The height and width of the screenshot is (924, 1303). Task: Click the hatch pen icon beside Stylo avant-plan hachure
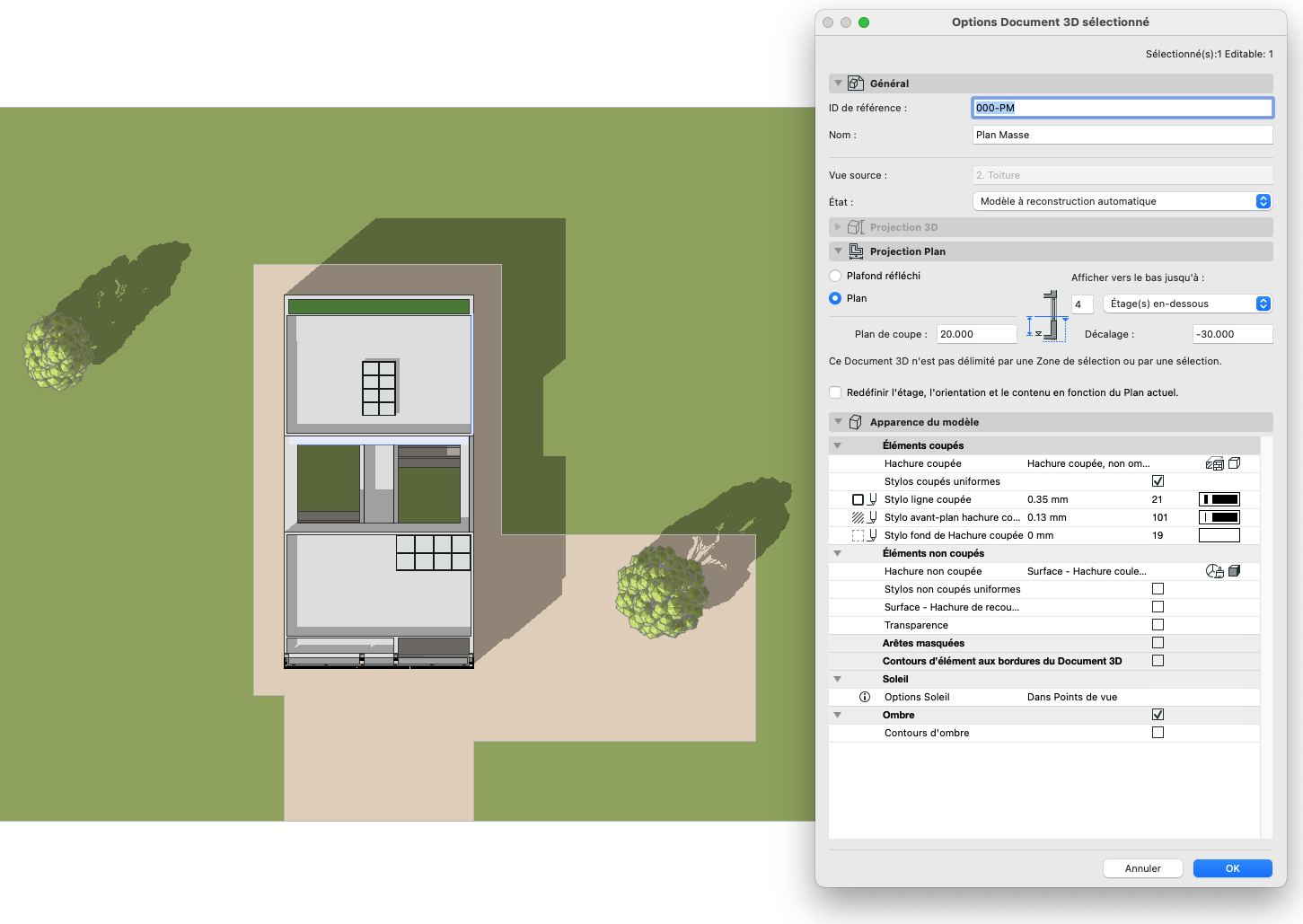pos(864,517)
